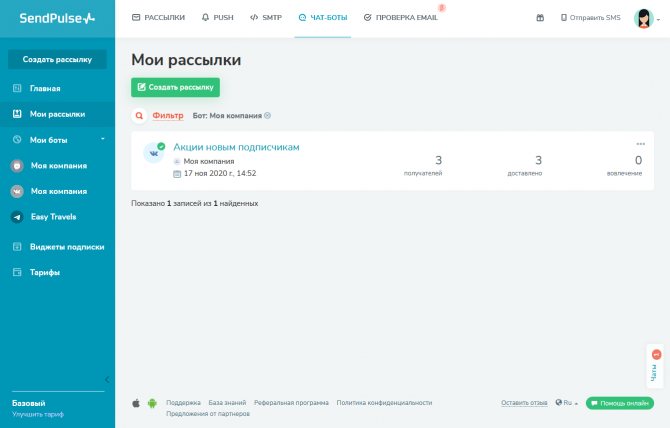Open the three-dots menu of the campaign

tap(640, 144)
